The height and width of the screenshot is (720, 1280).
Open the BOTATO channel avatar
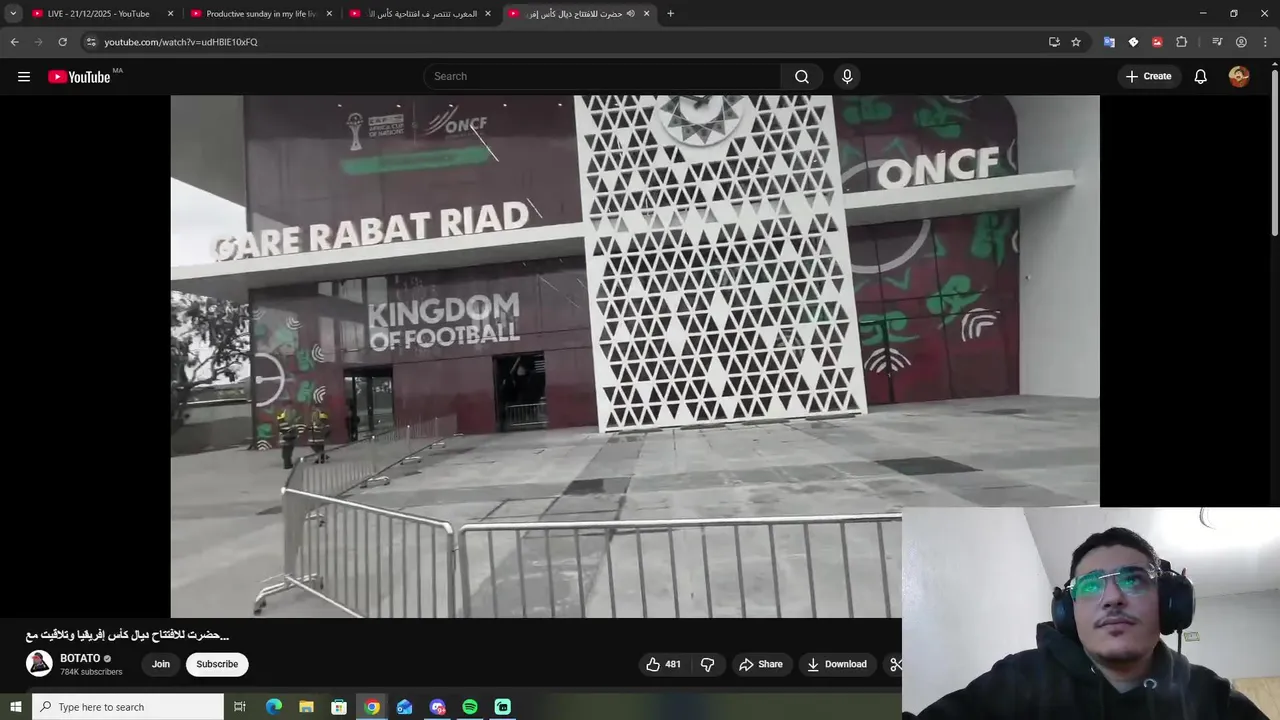point(39,663)
